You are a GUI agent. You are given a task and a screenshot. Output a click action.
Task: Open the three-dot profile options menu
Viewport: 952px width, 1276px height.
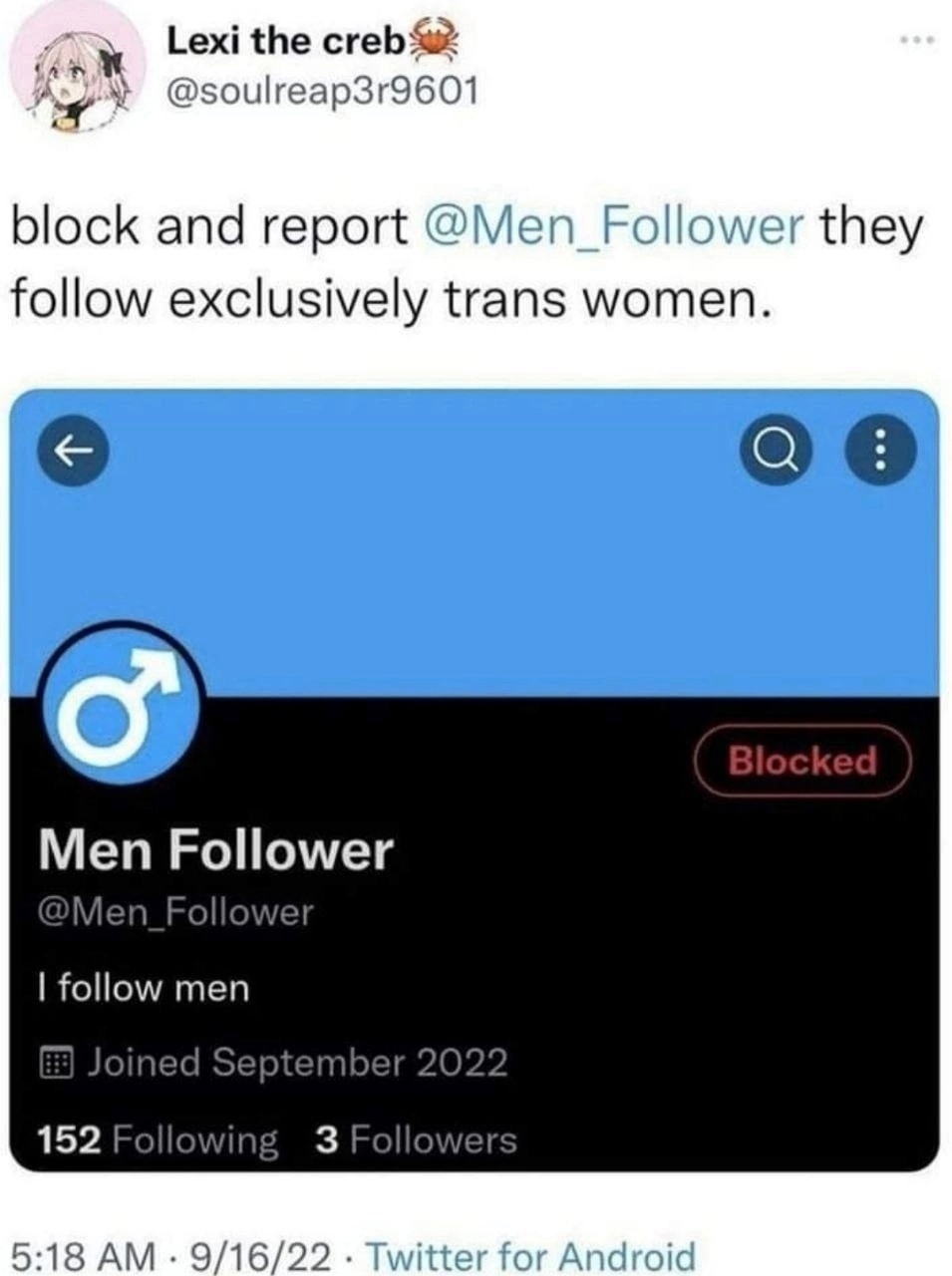[x=878, y=452]
